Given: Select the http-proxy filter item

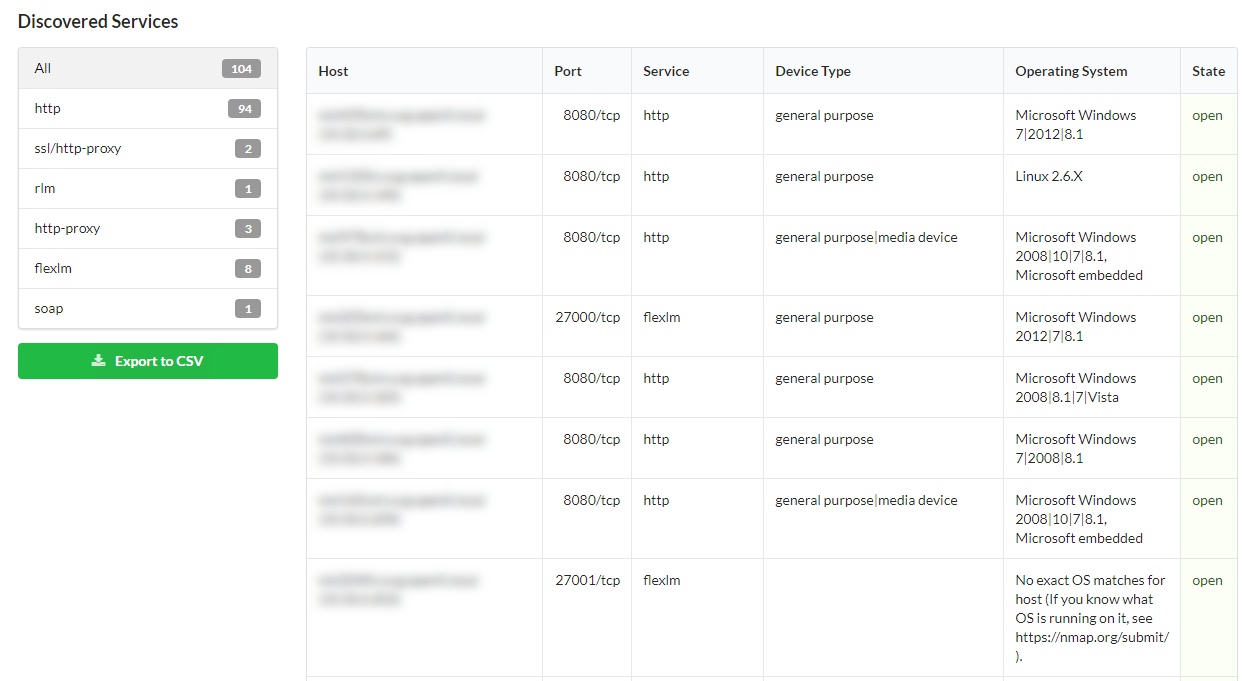Looking at the screenshot, I should tap(67, 229).
